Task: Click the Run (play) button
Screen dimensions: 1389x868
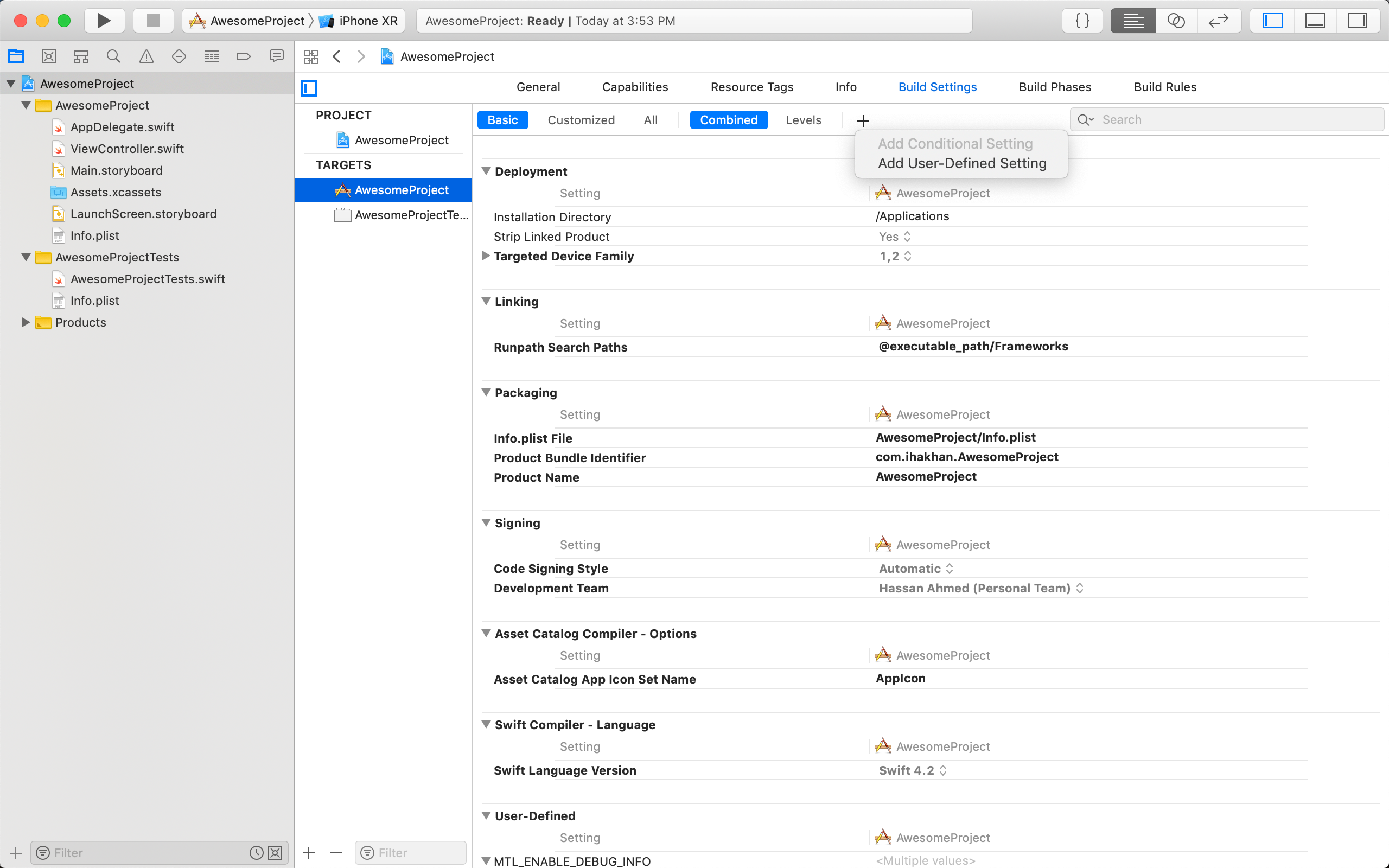Action: 104,21
